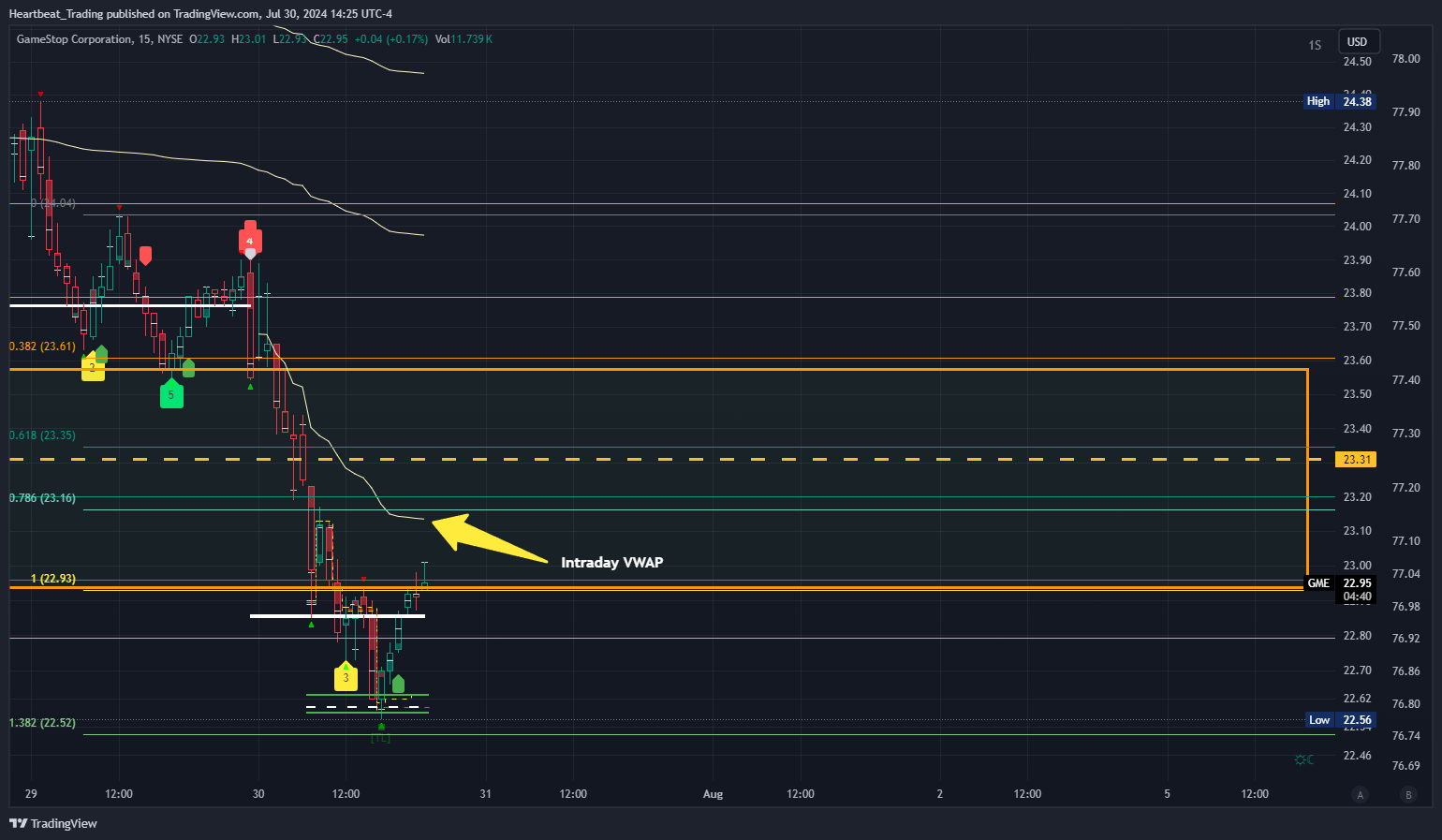Click the Low 22.56 price label

click(1340, 720)
